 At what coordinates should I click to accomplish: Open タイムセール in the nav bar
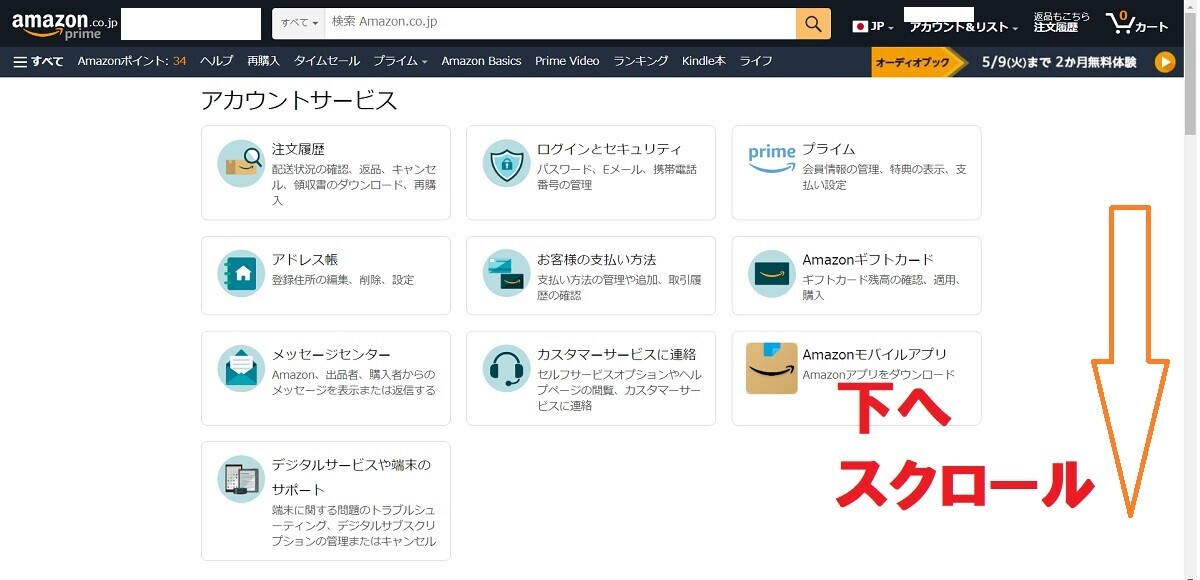coord(327,61)
